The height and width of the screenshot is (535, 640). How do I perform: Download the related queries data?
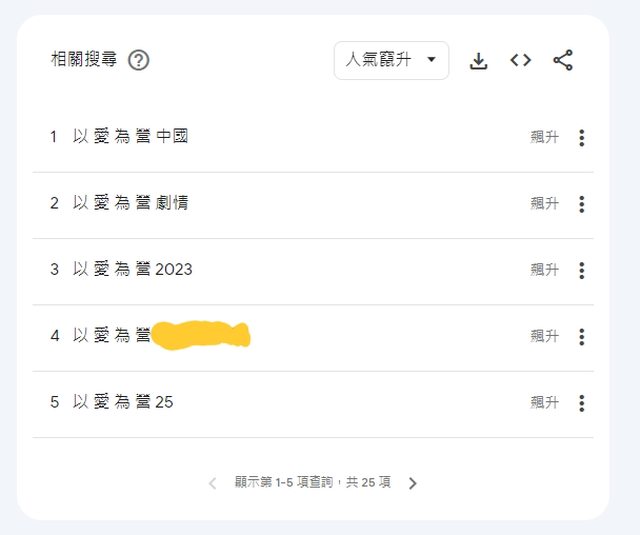click(479, 61)
